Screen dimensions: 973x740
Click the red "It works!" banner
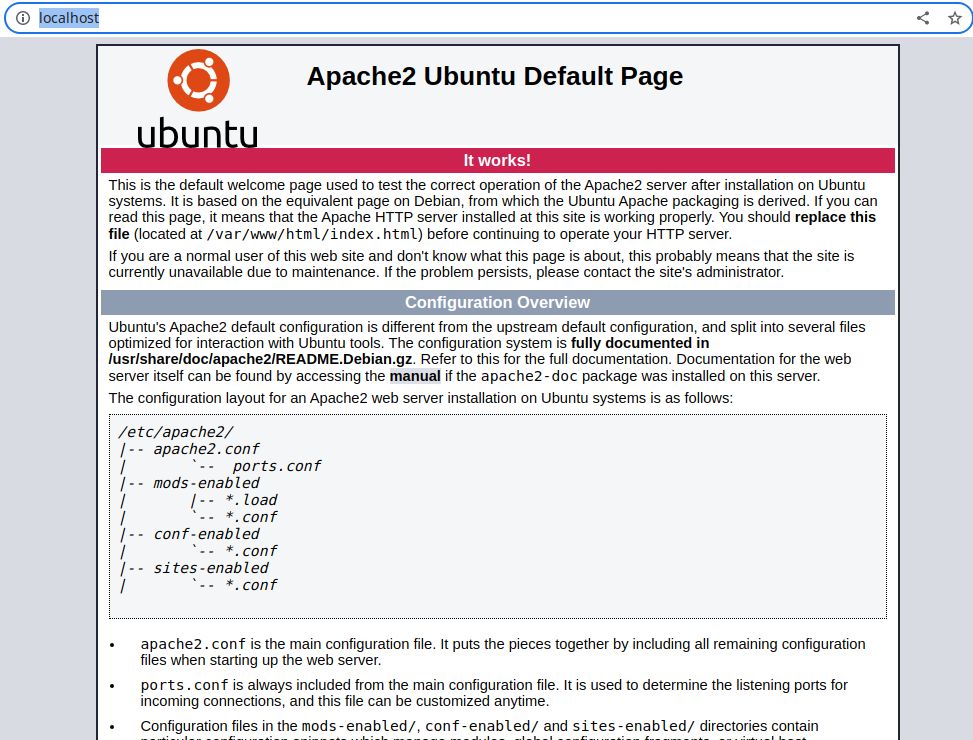point(497,160)
